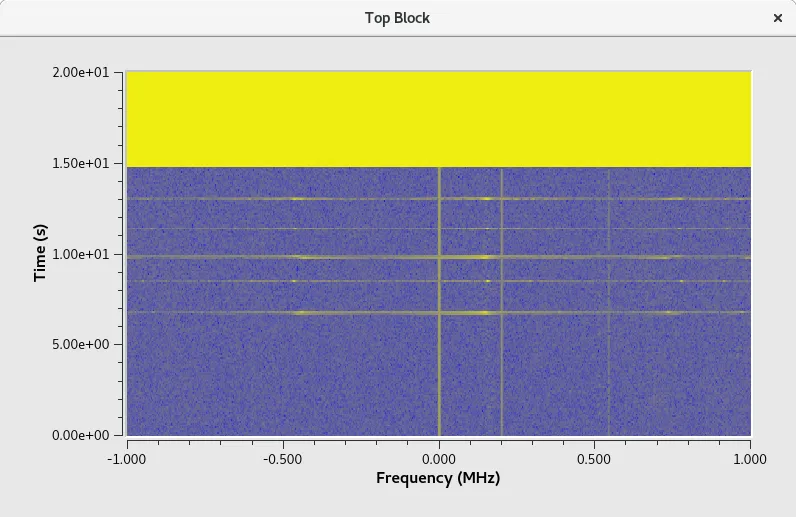The width and height of the screenshot is (796, 517).
Task: Click the '0.500' frequency axis value
Action: tap(594, 459)
